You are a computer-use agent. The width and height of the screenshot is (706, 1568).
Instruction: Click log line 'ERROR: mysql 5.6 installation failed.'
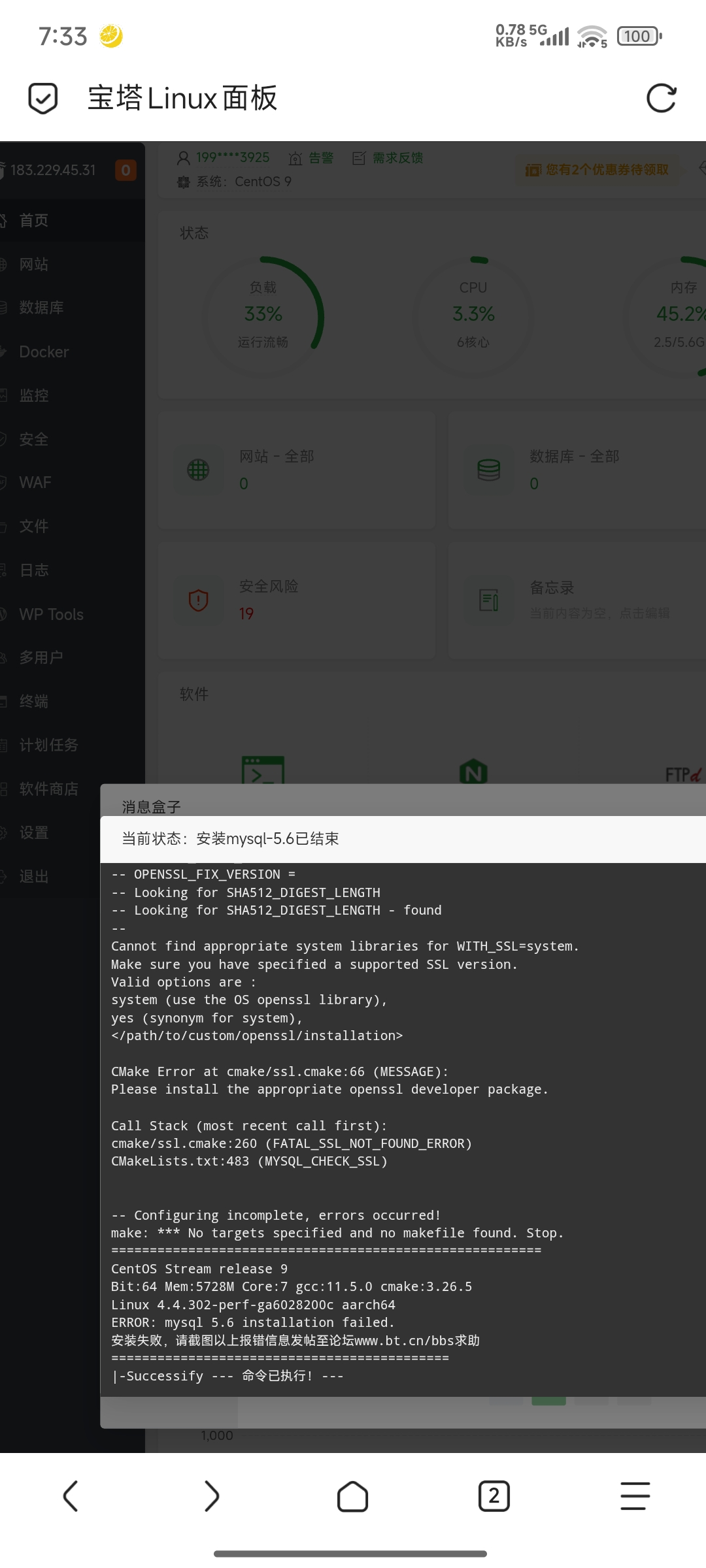[x=253, y=1322]
